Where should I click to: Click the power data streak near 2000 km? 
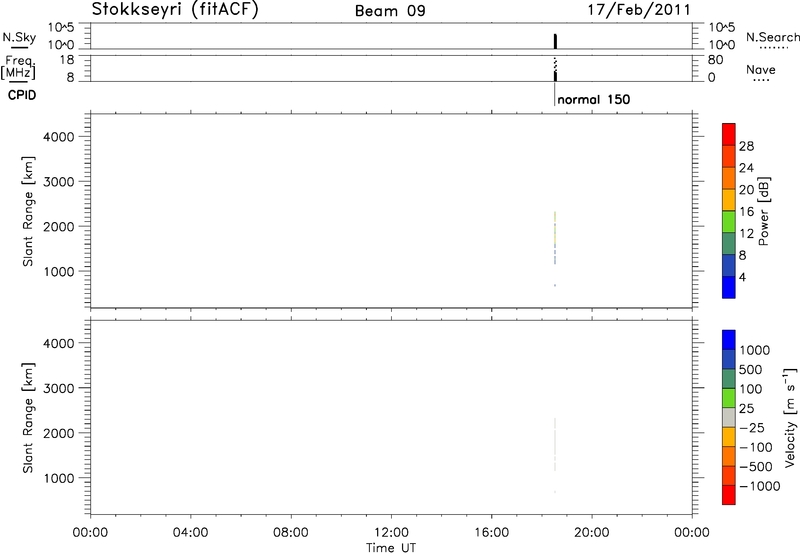(x=555, y=238)
